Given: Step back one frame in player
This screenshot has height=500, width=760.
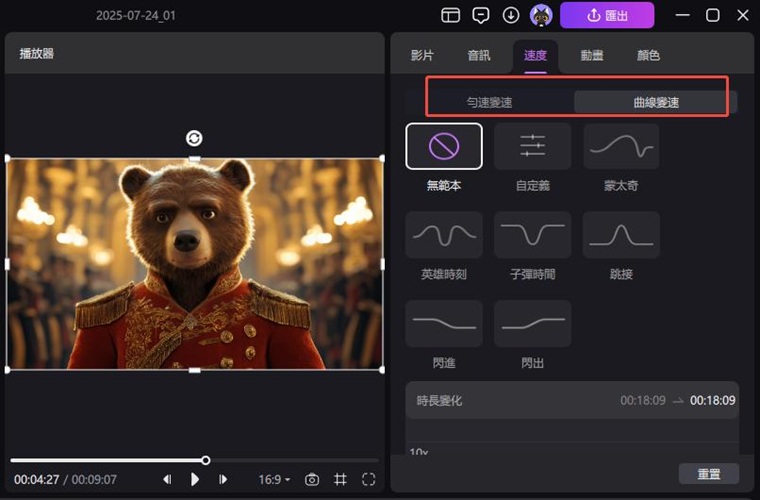Looking at the screenshot, I should point(167,479).
